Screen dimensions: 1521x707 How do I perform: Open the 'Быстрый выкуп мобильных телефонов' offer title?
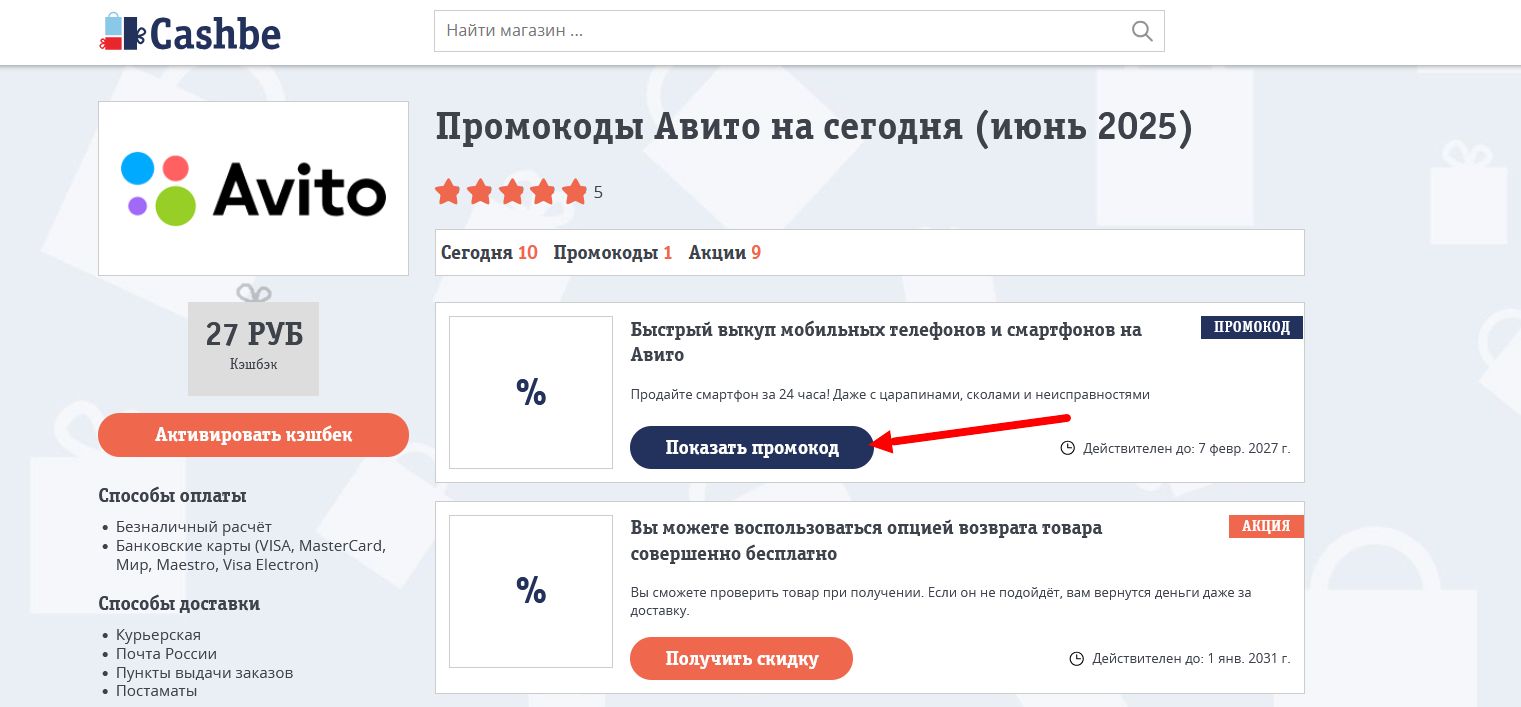pyautogui.click(x=886, y=342)
